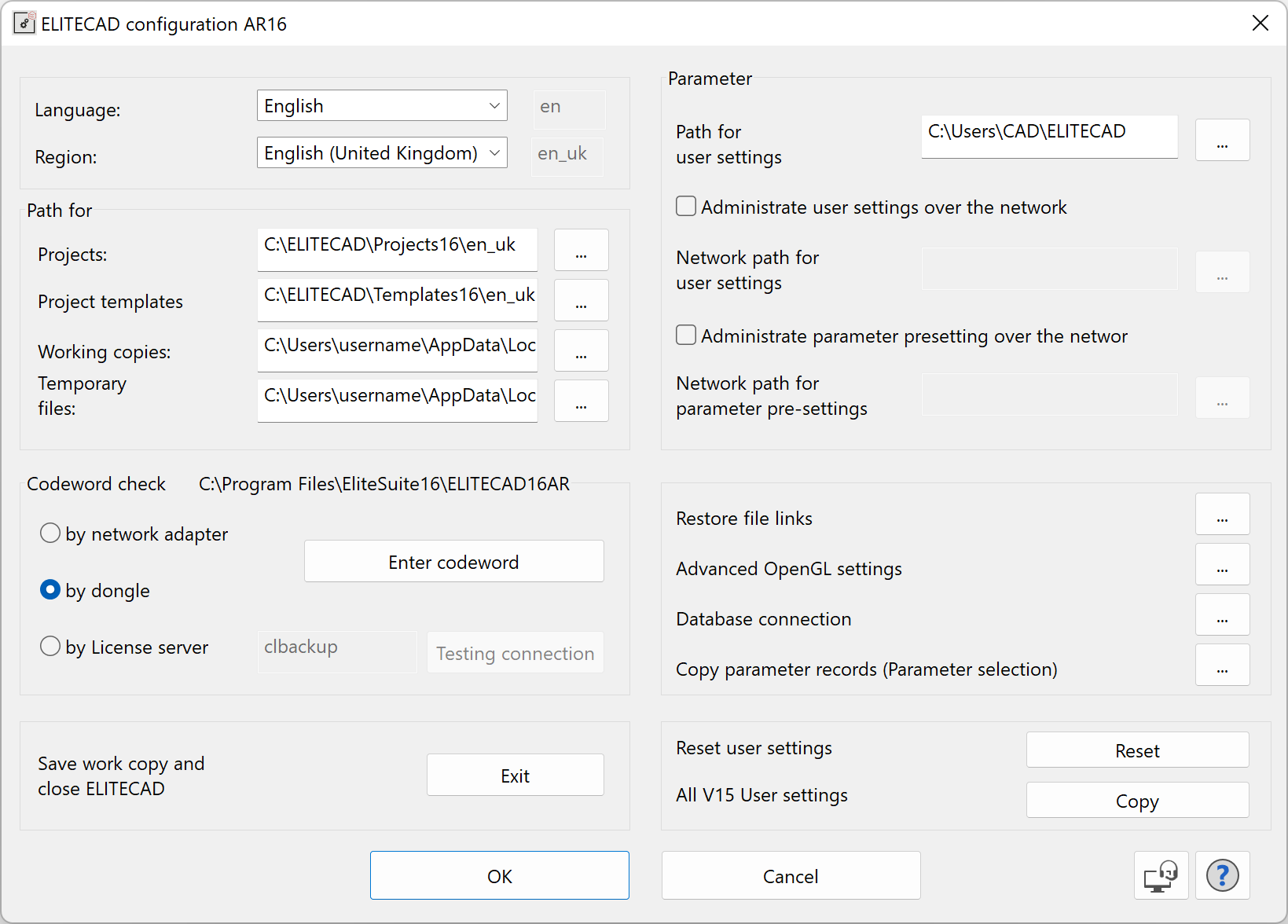This screenshot has width=1288, height=924.
Task: Open Copy parameter records dialog
Action: pyautogui.click(x=1222, y=665)
